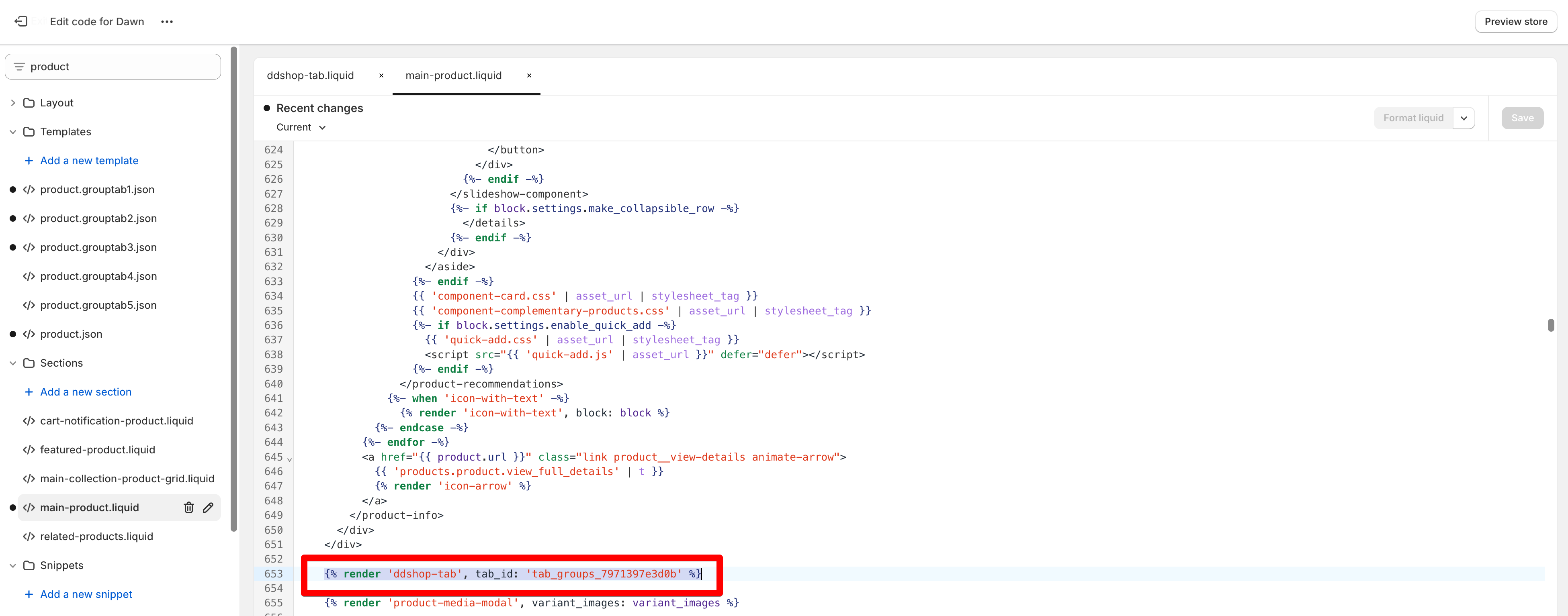The height and width of the screenshot is (616, 1568).
Task: Click code icon for cart-notification-product.liquid
Action: tap(29, 421)
